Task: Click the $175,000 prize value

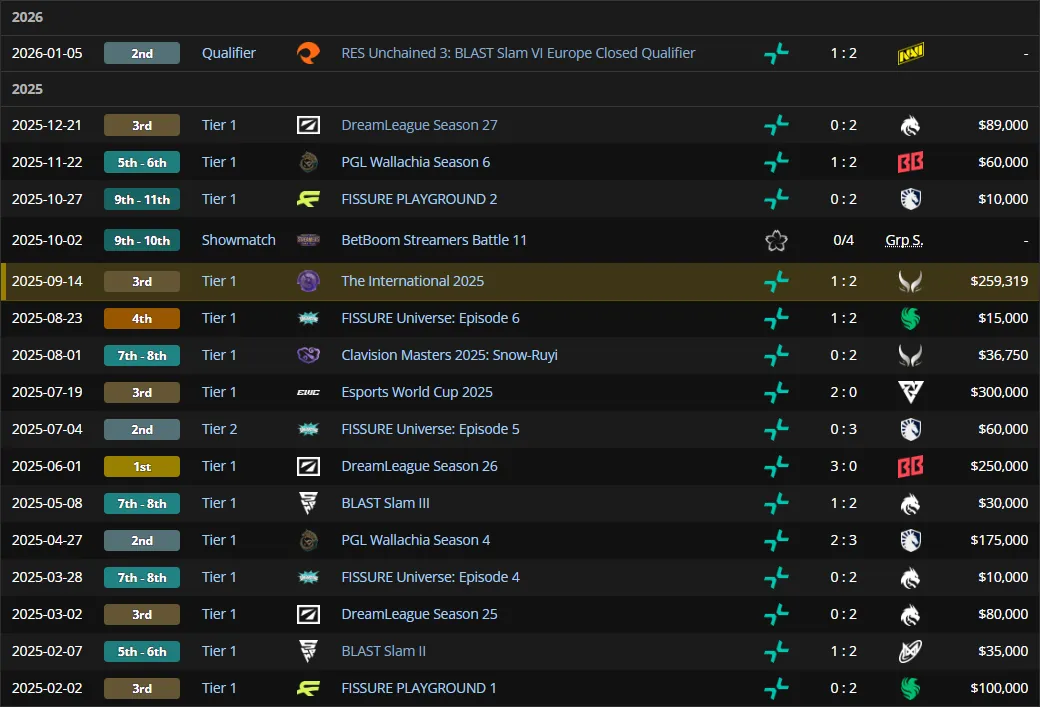Action: [x=999, y=541]
